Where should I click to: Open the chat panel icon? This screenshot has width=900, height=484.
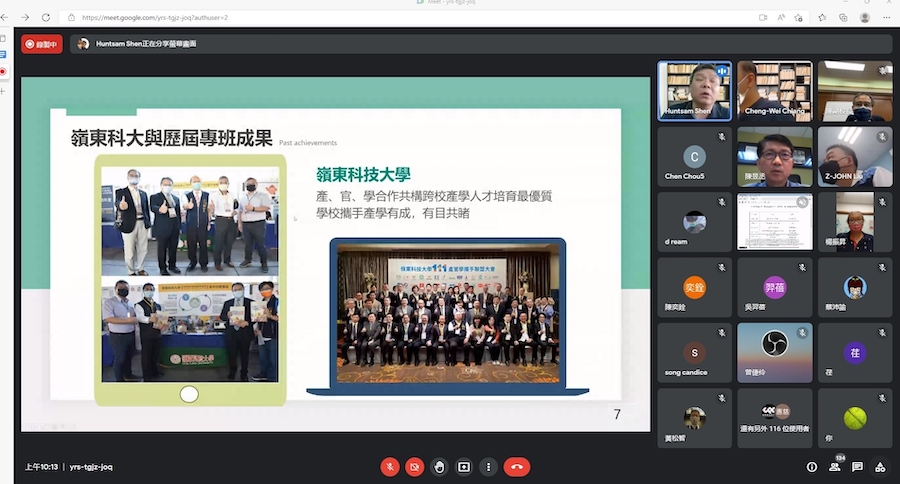857,467
